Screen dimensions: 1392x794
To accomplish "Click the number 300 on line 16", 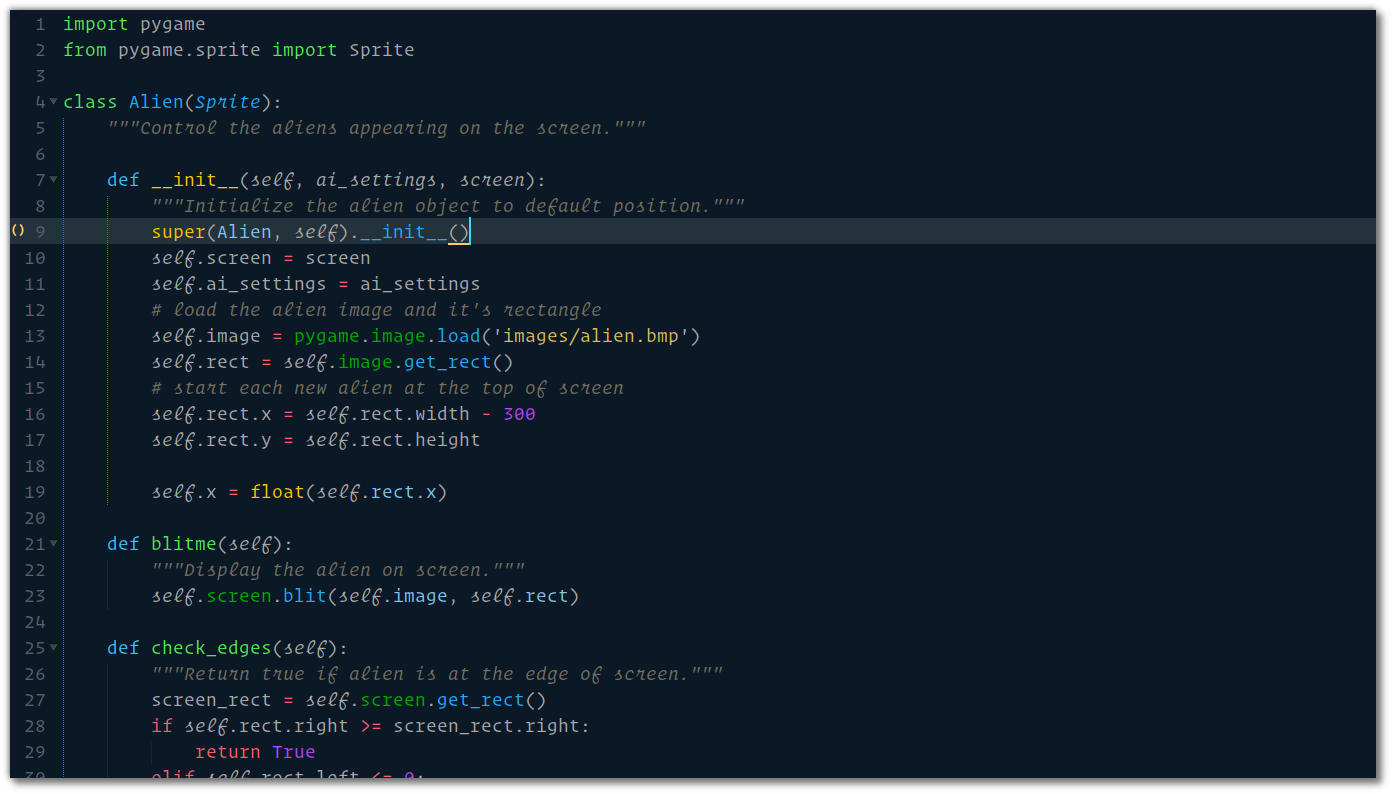I will pos(519,414).
